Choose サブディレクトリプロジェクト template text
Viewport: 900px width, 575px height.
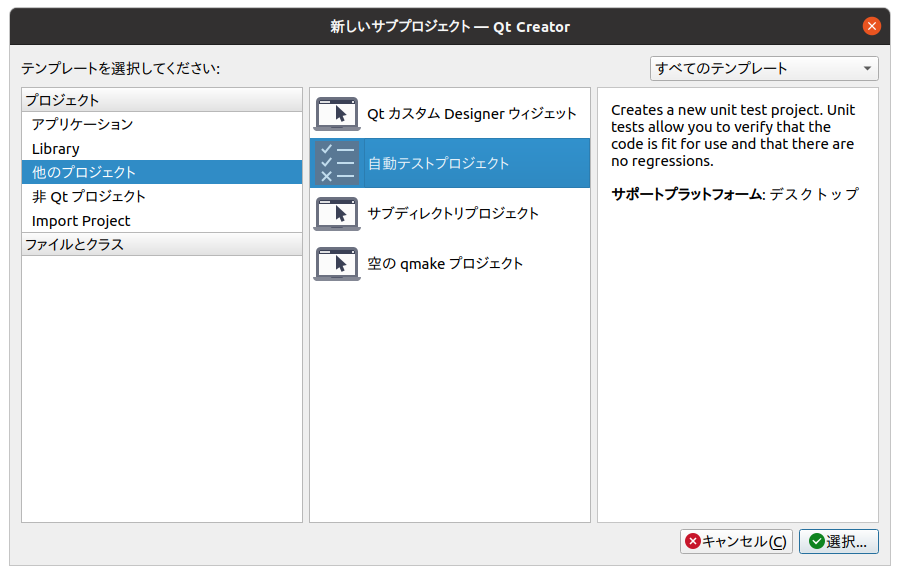click(452, 213)
